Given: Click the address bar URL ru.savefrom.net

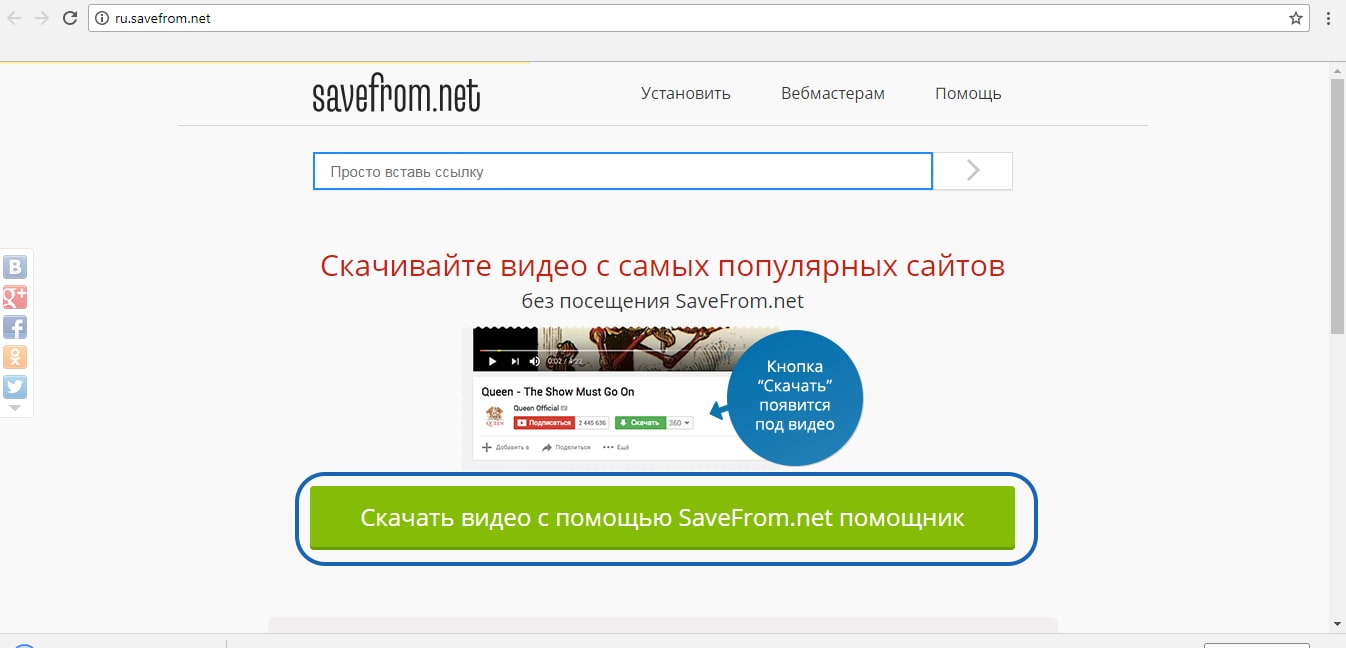Looking at the screenshot, I should 163,18.
